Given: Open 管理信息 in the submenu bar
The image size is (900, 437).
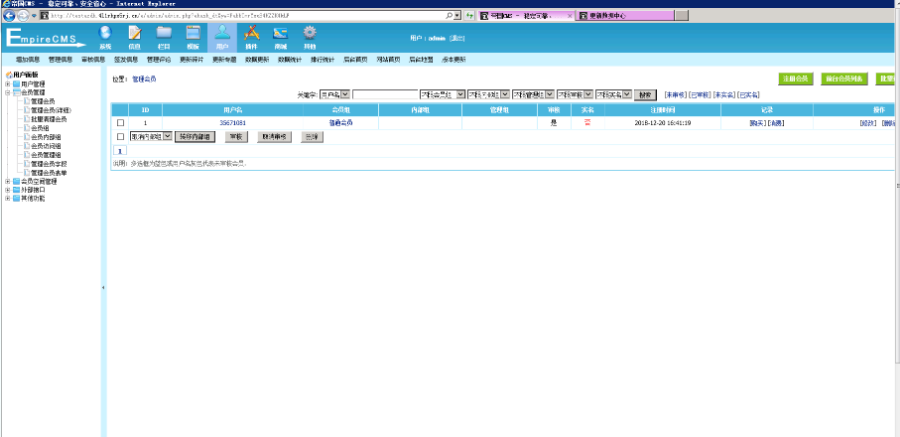Looking at the screenshot, I should click(x=60, y=59).
